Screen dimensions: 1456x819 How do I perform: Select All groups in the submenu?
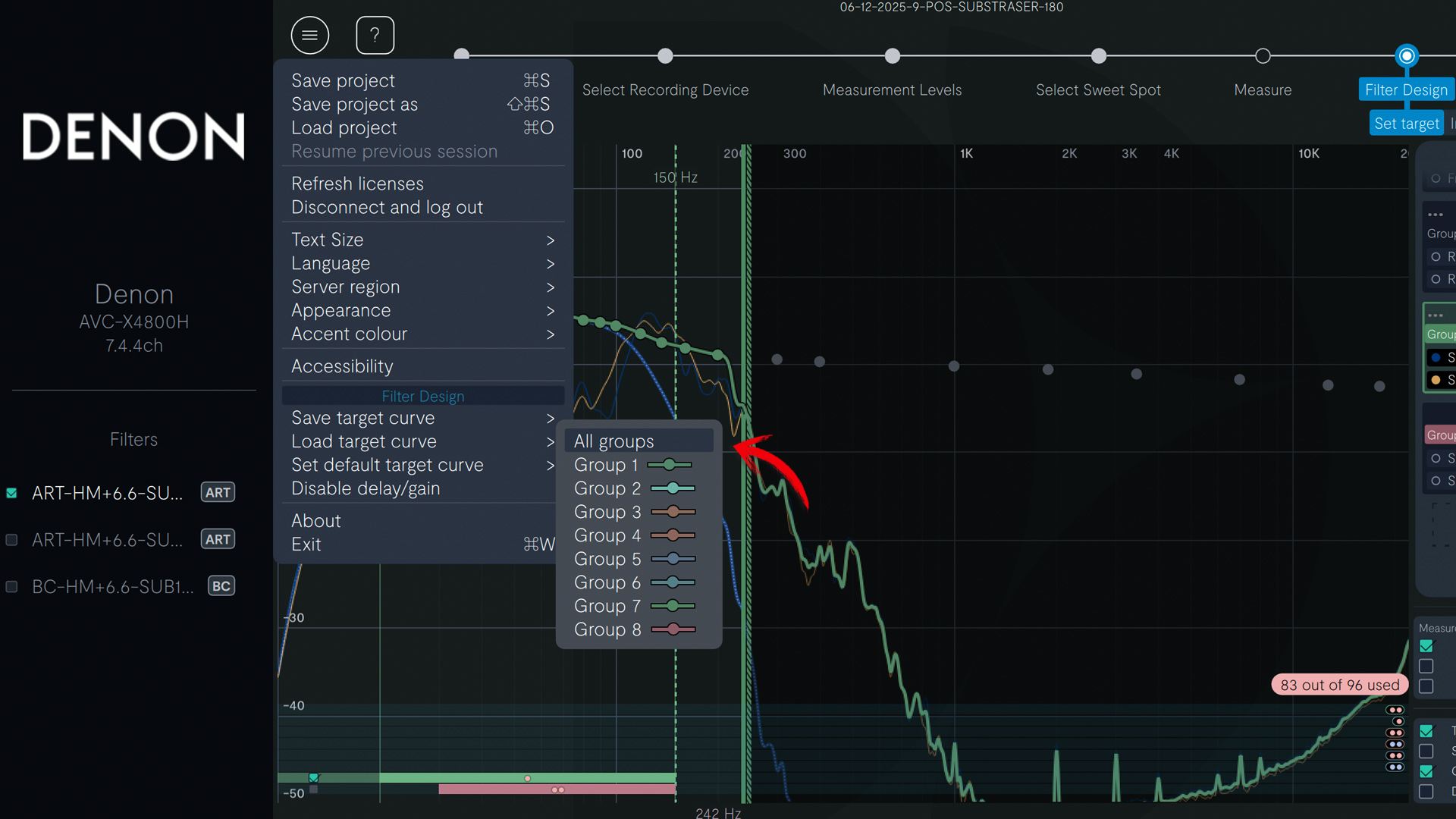click(x=613, y=441)
